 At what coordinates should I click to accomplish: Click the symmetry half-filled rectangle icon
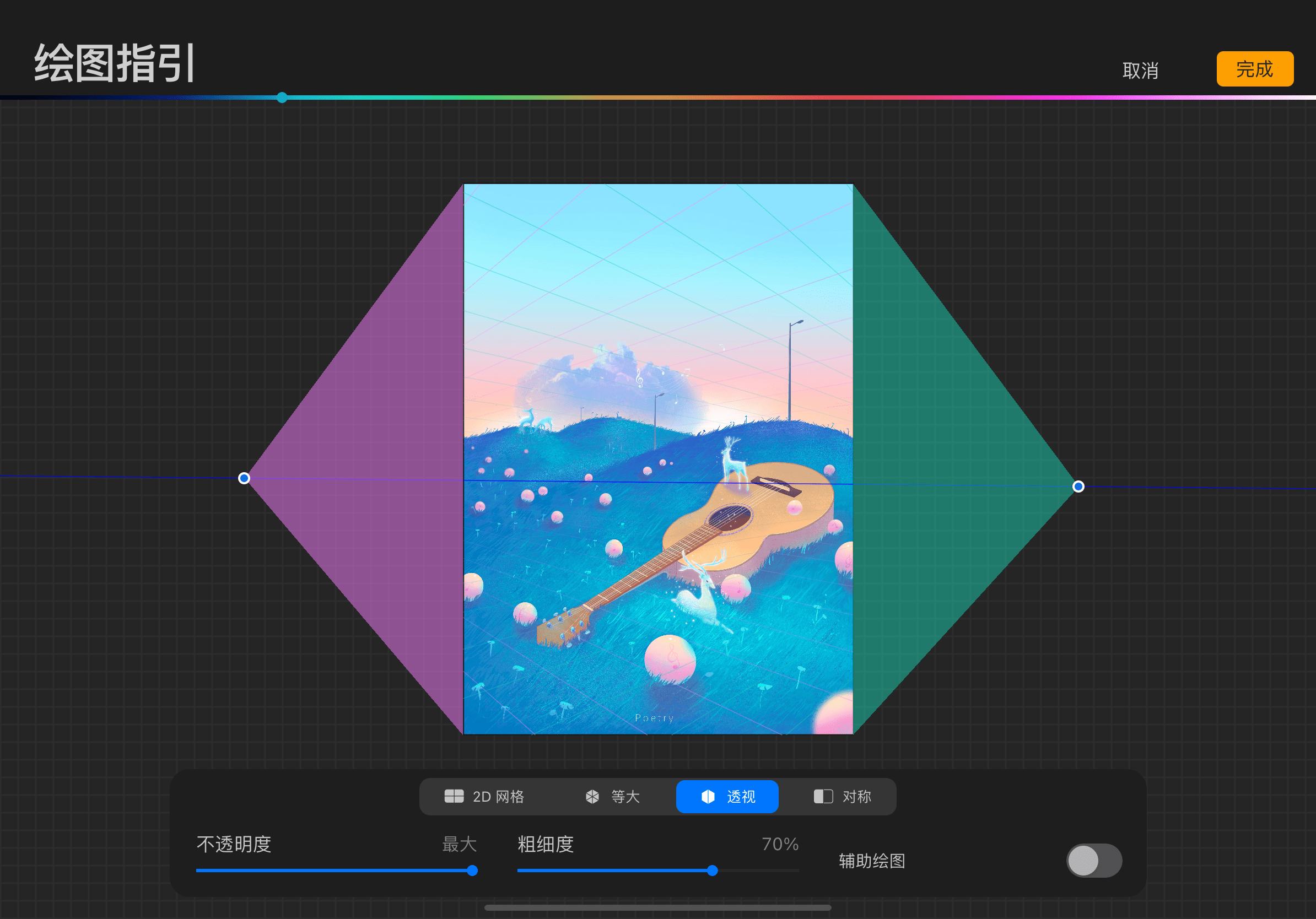click(x=823, y=796)
